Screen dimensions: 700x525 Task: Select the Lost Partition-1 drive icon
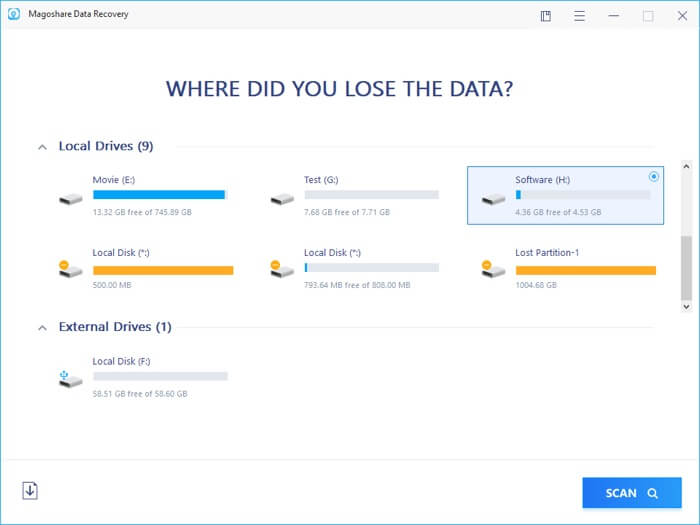pyautogui.click(x=493, y=269)
